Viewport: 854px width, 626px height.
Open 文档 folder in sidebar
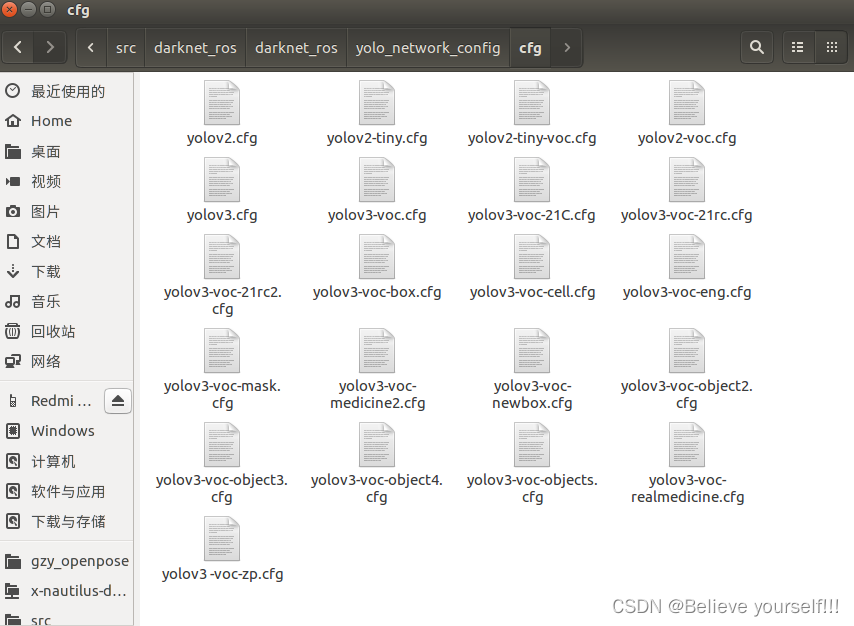tap(66, 241)
